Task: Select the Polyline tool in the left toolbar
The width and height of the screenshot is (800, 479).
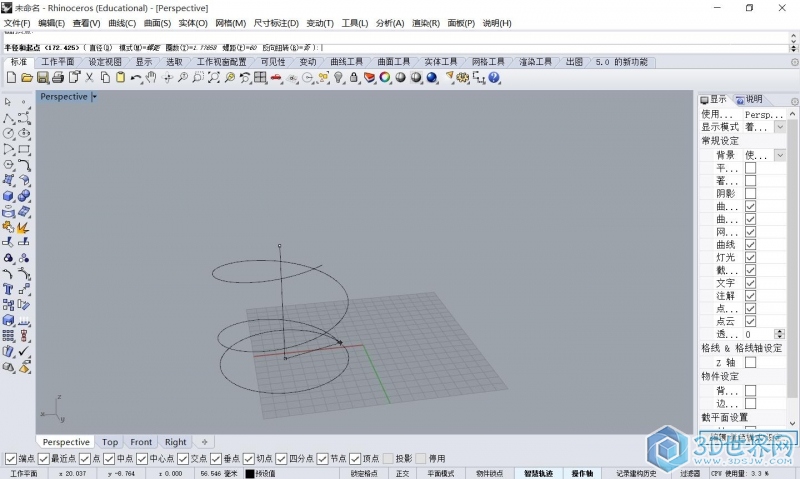Action: (x=8, y=118)
